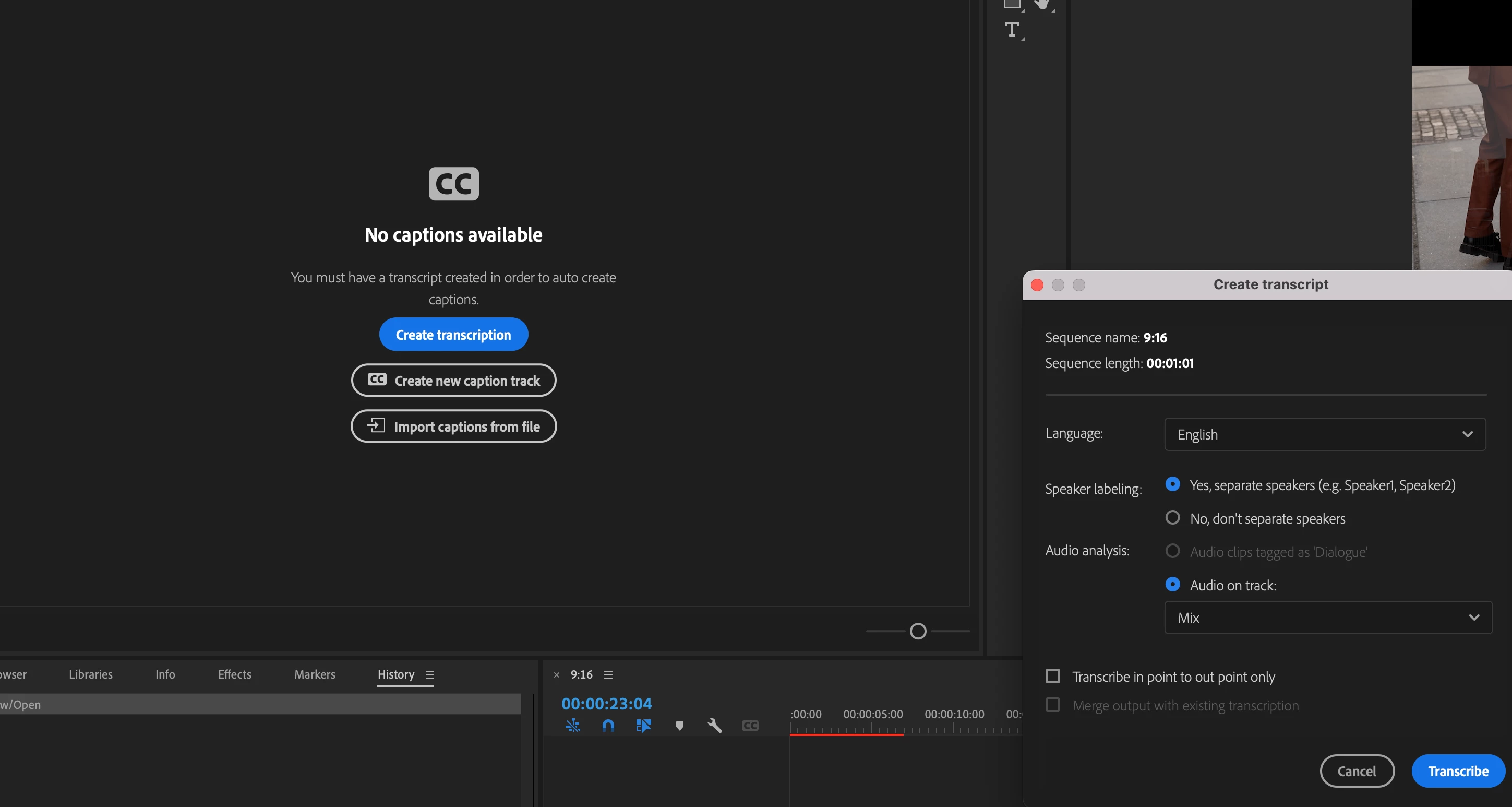Add marker using timeline marker icon

tap(679, 726)
